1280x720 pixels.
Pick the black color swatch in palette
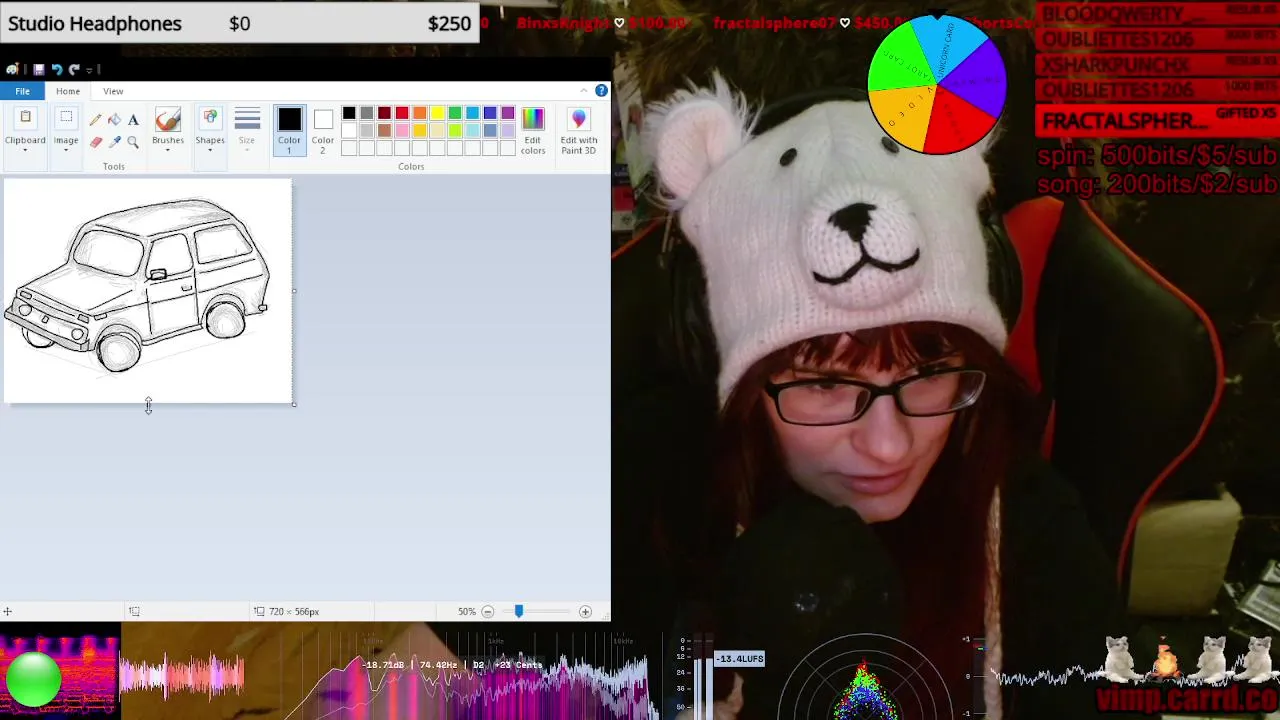349,113
